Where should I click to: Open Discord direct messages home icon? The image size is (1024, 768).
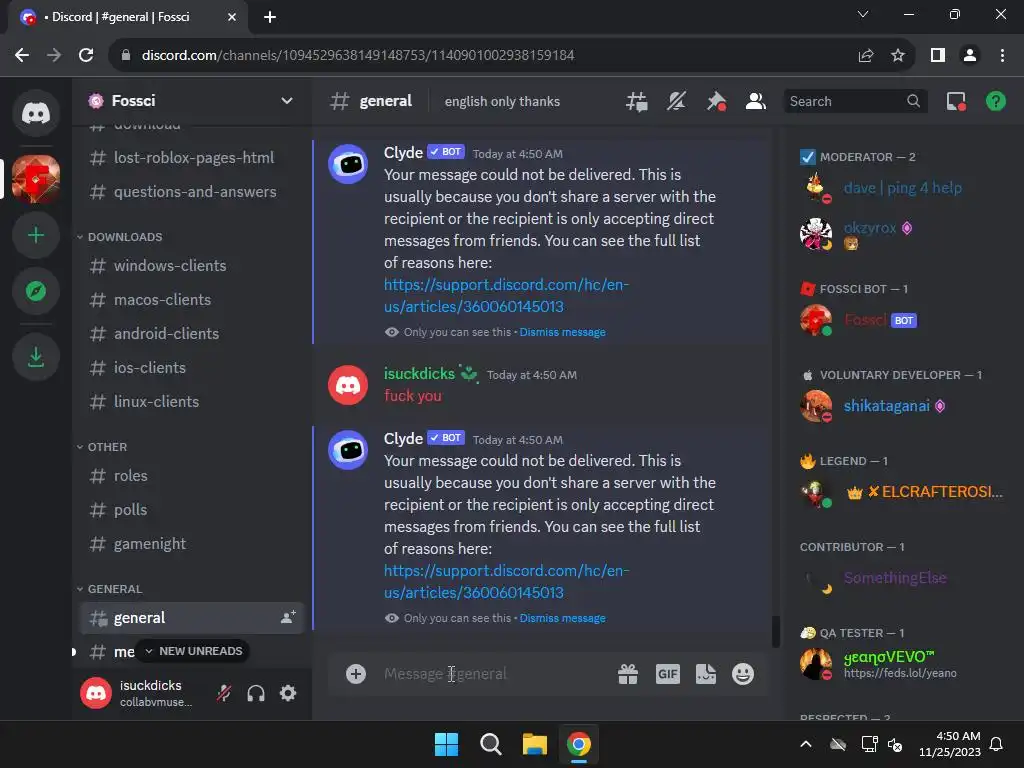pyautogui.click(x=36, y=113)
